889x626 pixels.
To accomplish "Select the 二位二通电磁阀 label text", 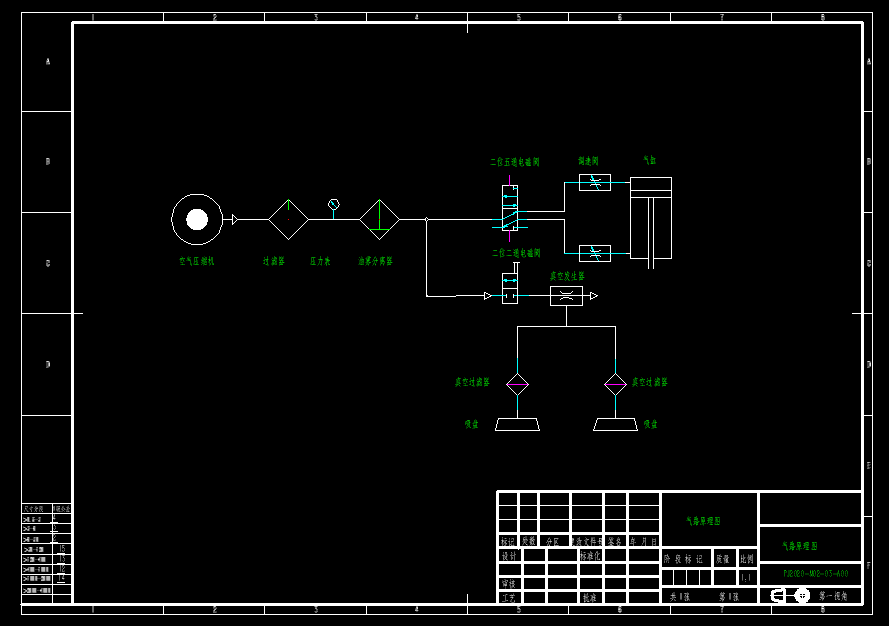I will 516,253.
